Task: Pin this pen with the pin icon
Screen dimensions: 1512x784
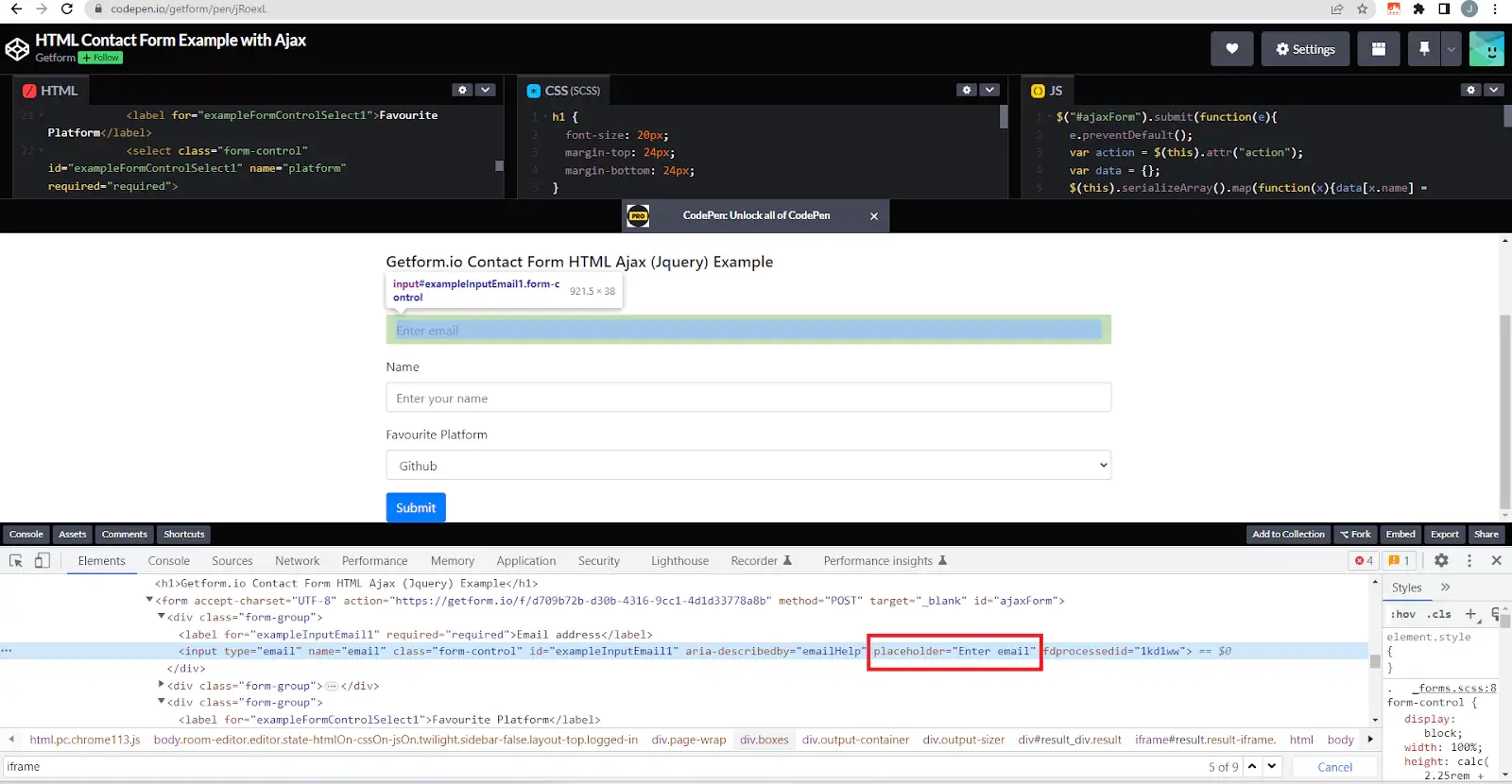Action: coord(1424,49)
